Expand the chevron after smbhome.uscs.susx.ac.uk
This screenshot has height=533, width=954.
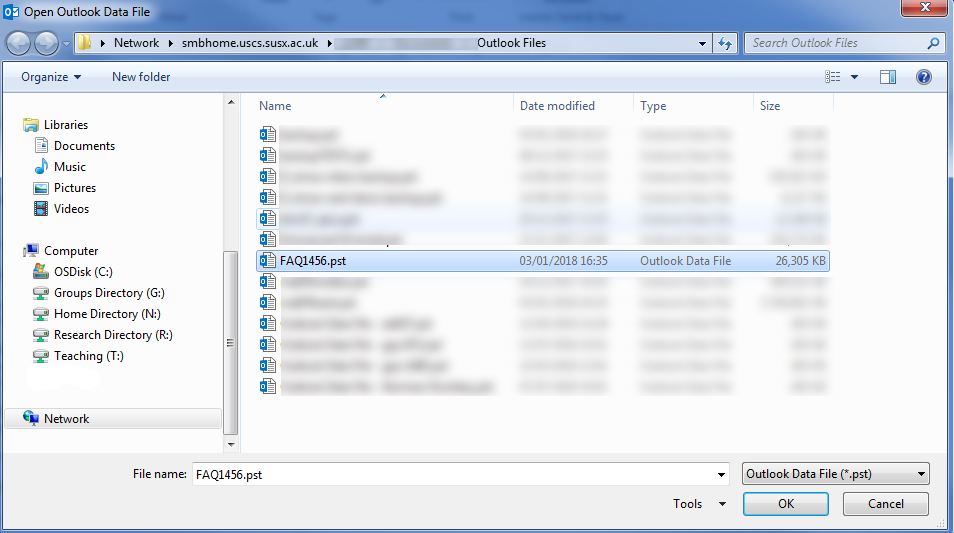point(329,43)
